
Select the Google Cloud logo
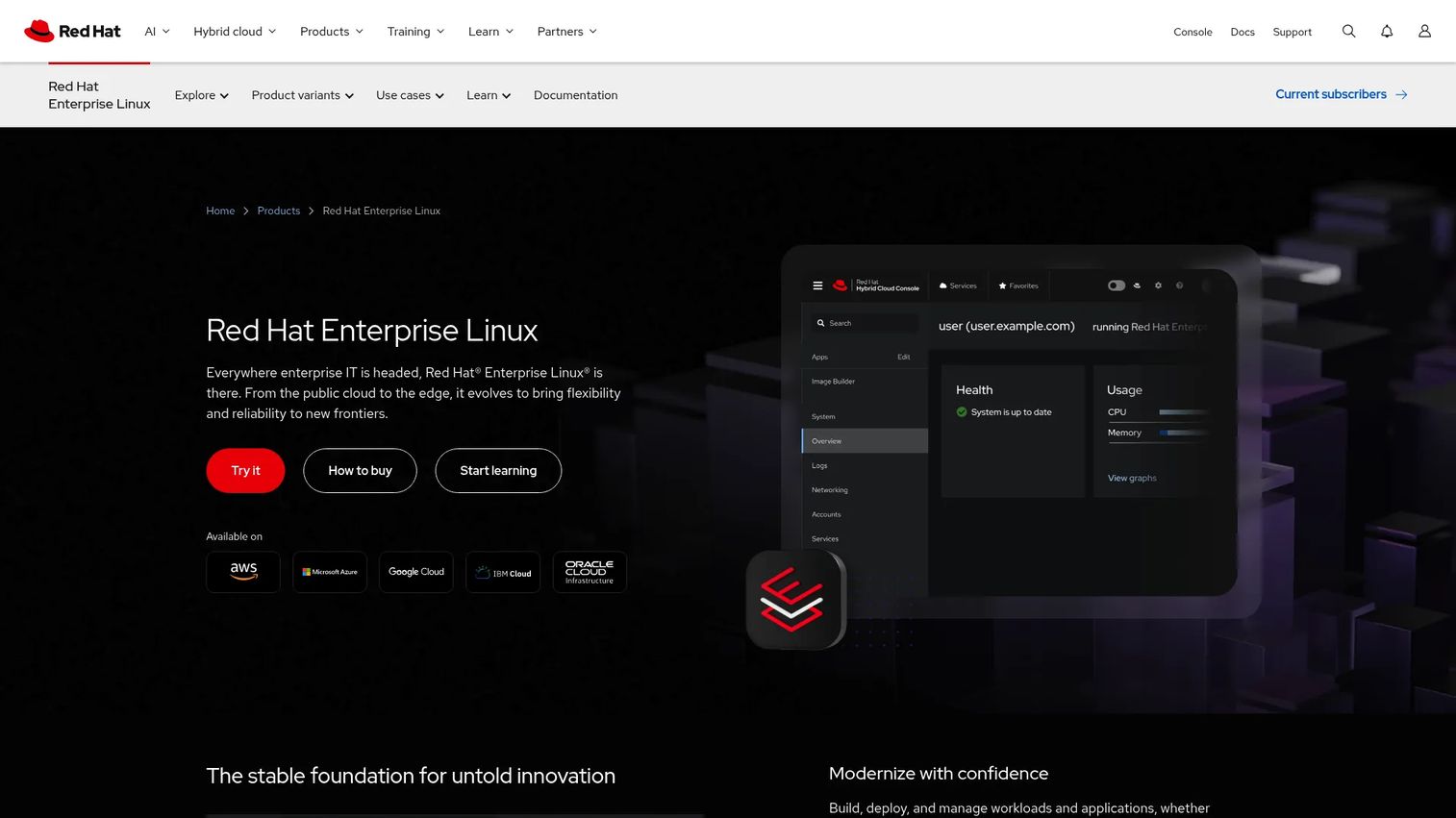click(x=416, y=572)
